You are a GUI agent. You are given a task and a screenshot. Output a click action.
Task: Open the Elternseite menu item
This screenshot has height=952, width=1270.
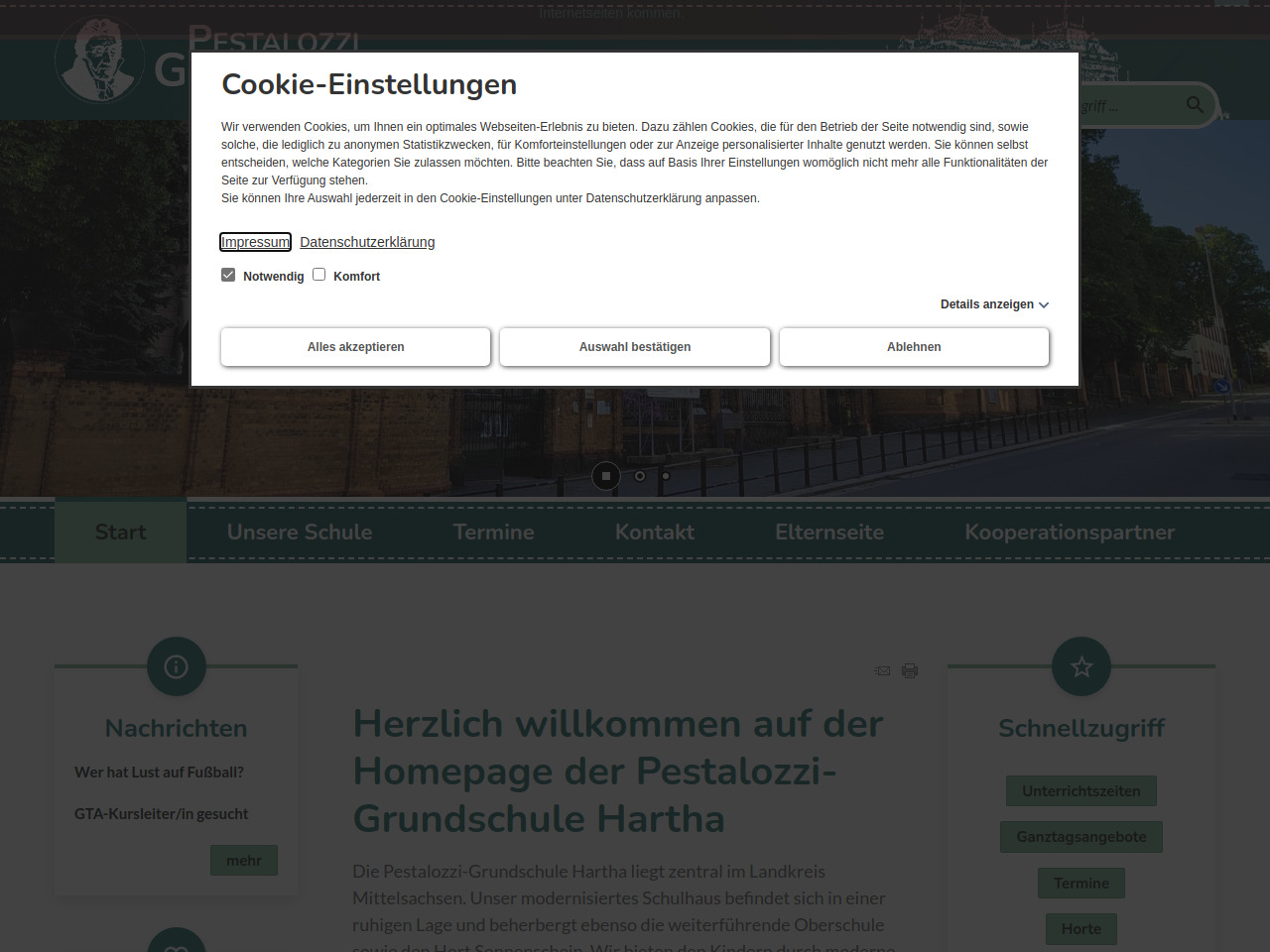[x=829, y=533]
